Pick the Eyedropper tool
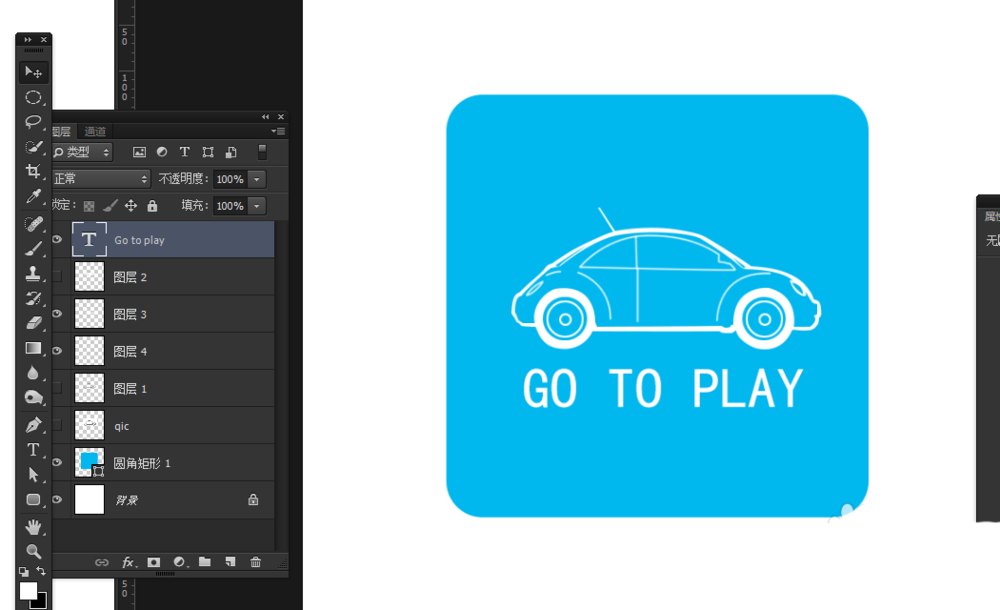The image size is (1000, 610). 33,197
